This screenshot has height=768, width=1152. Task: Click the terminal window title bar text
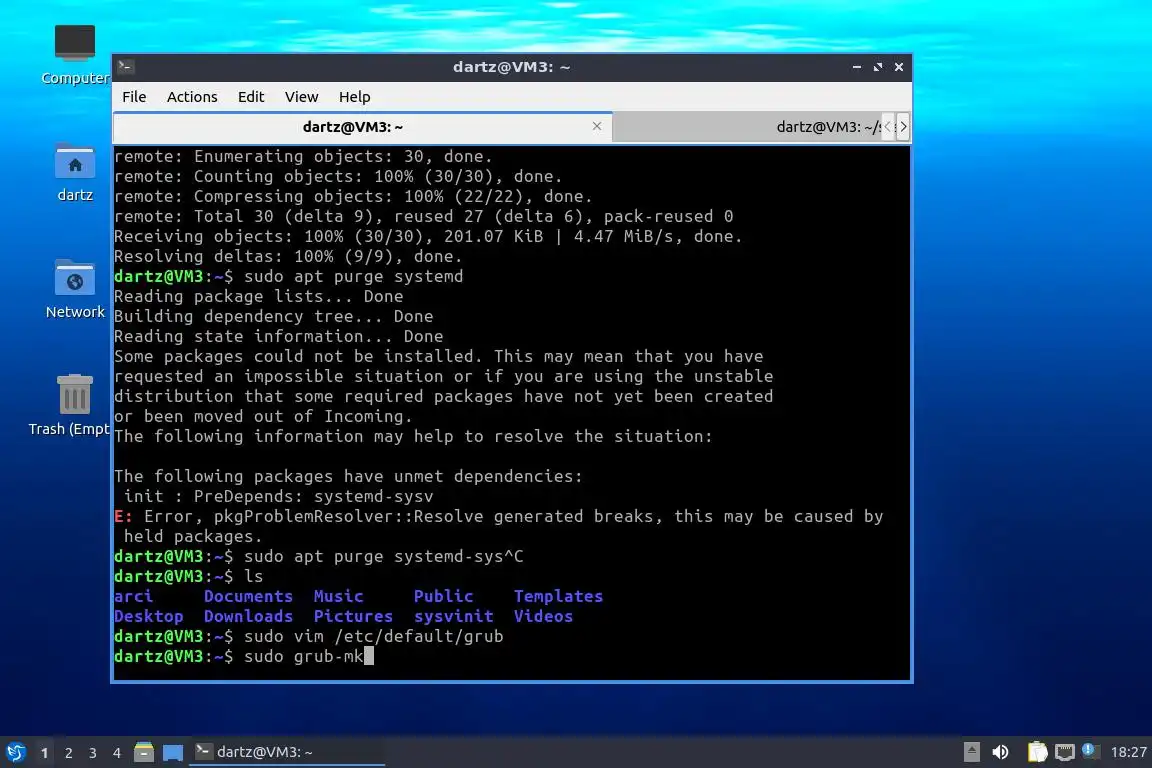[x=511, y=67]
